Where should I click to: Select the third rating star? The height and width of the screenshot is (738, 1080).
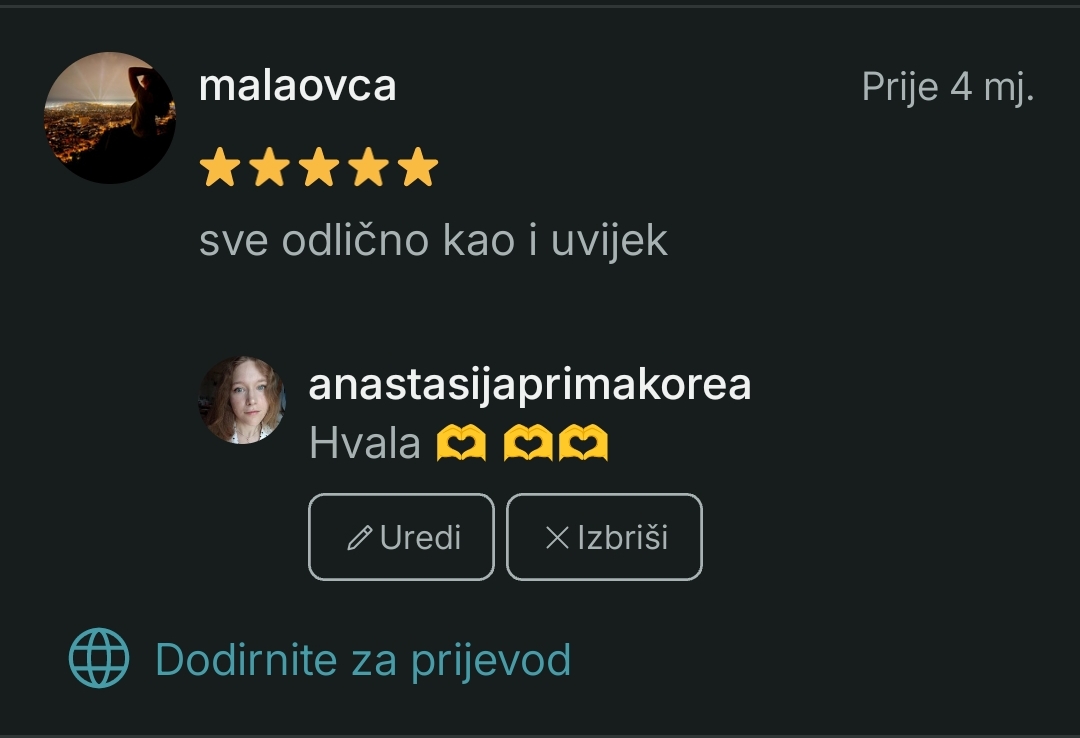coord(319,167)
